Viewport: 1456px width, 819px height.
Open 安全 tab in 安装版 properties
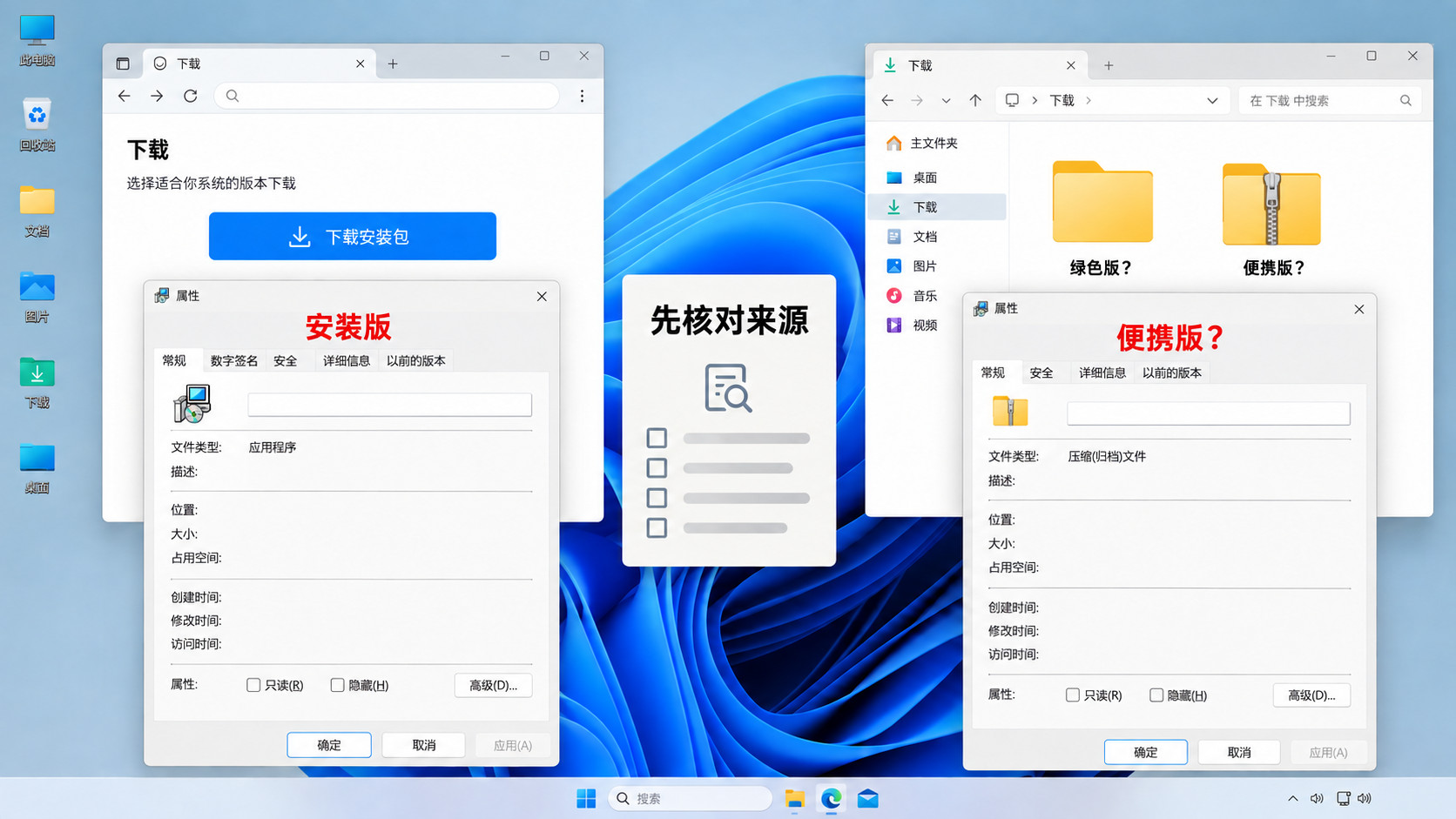286,360
